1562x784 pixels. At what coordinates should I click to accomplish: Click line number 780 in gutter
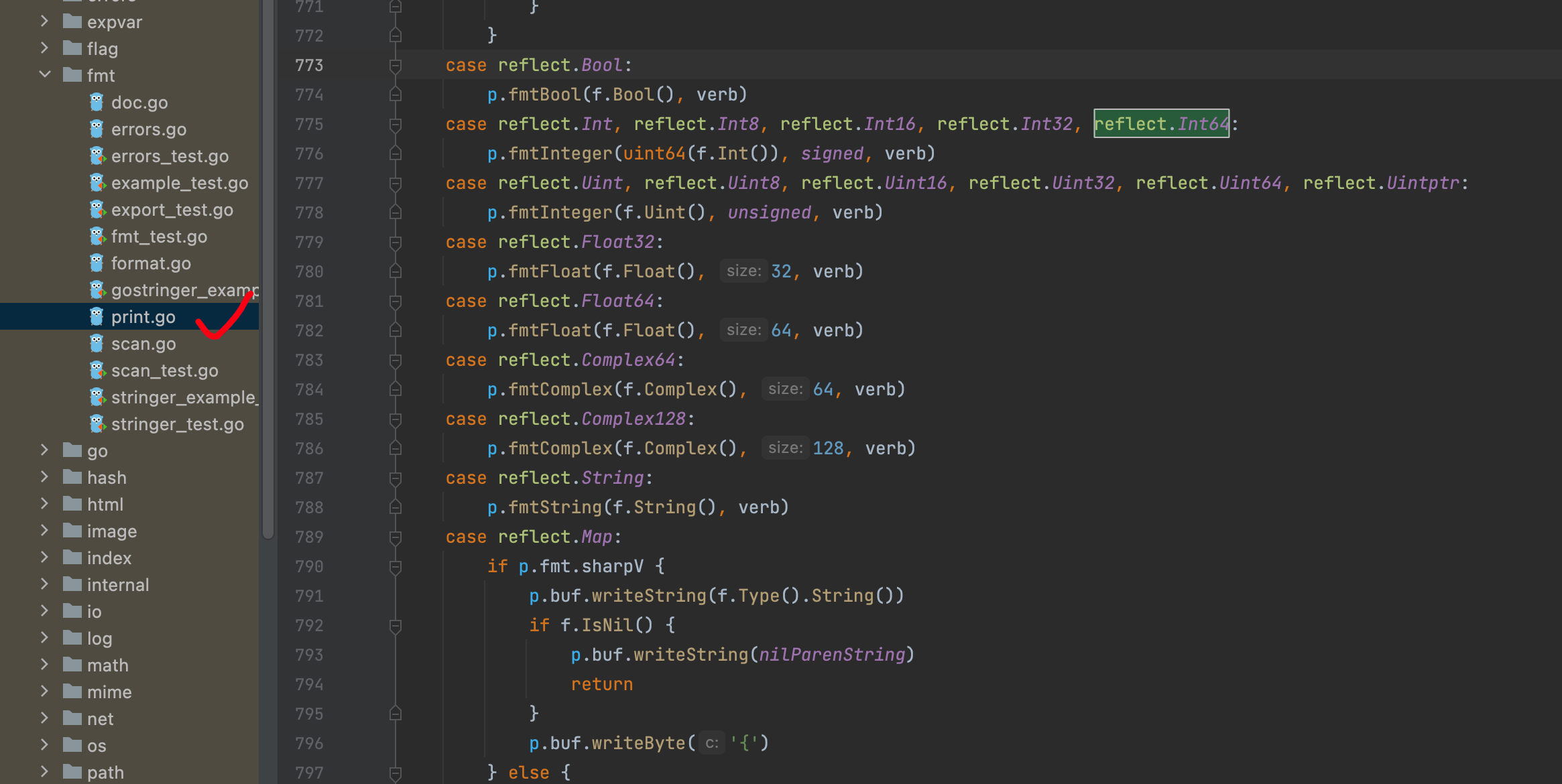[309, 271]
